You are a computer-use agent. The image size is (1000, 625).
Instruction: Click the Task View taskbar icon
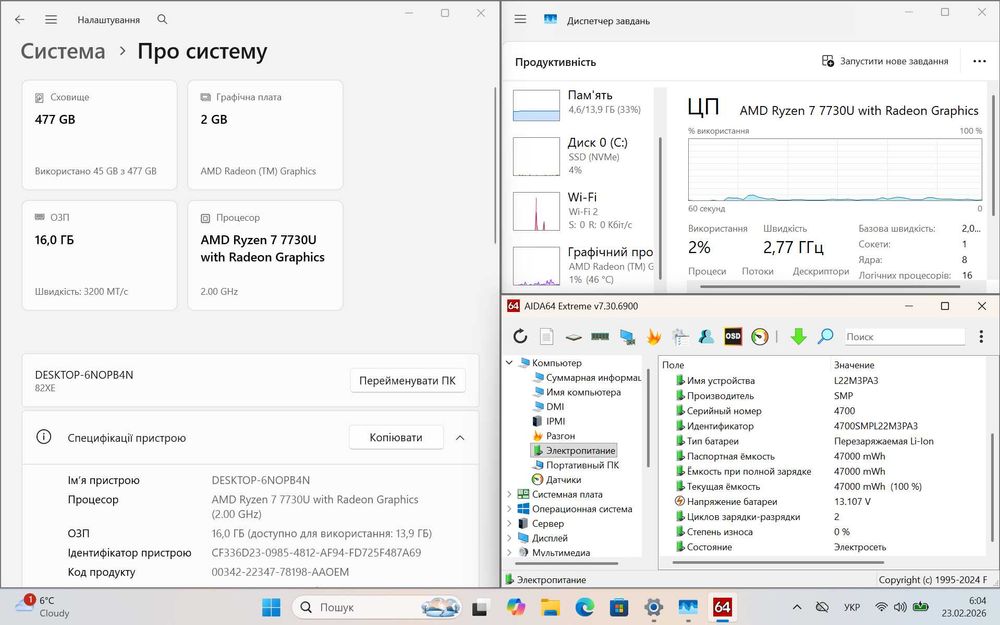(x=480, y=607)
